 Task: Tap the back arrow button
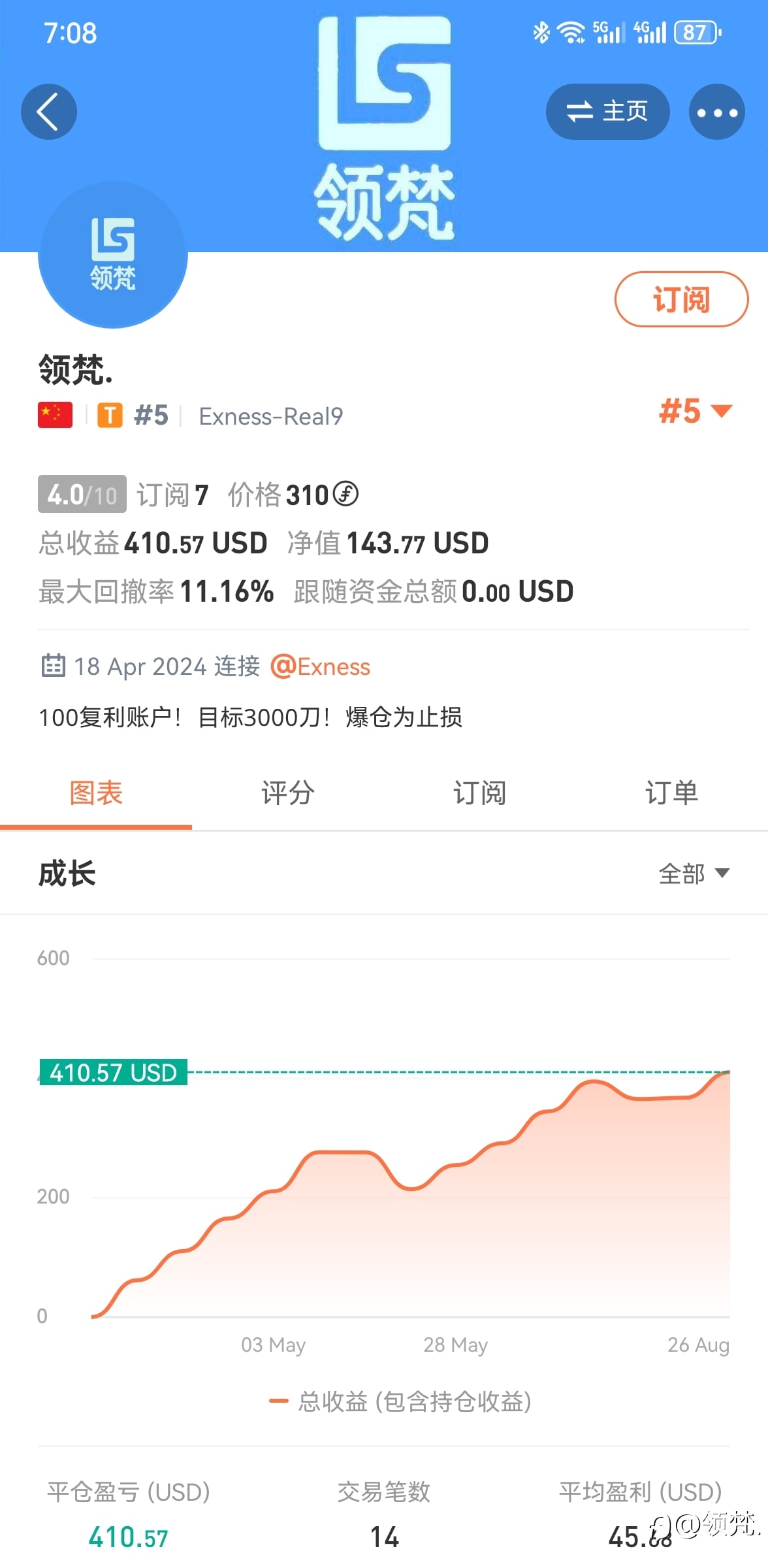49,112
